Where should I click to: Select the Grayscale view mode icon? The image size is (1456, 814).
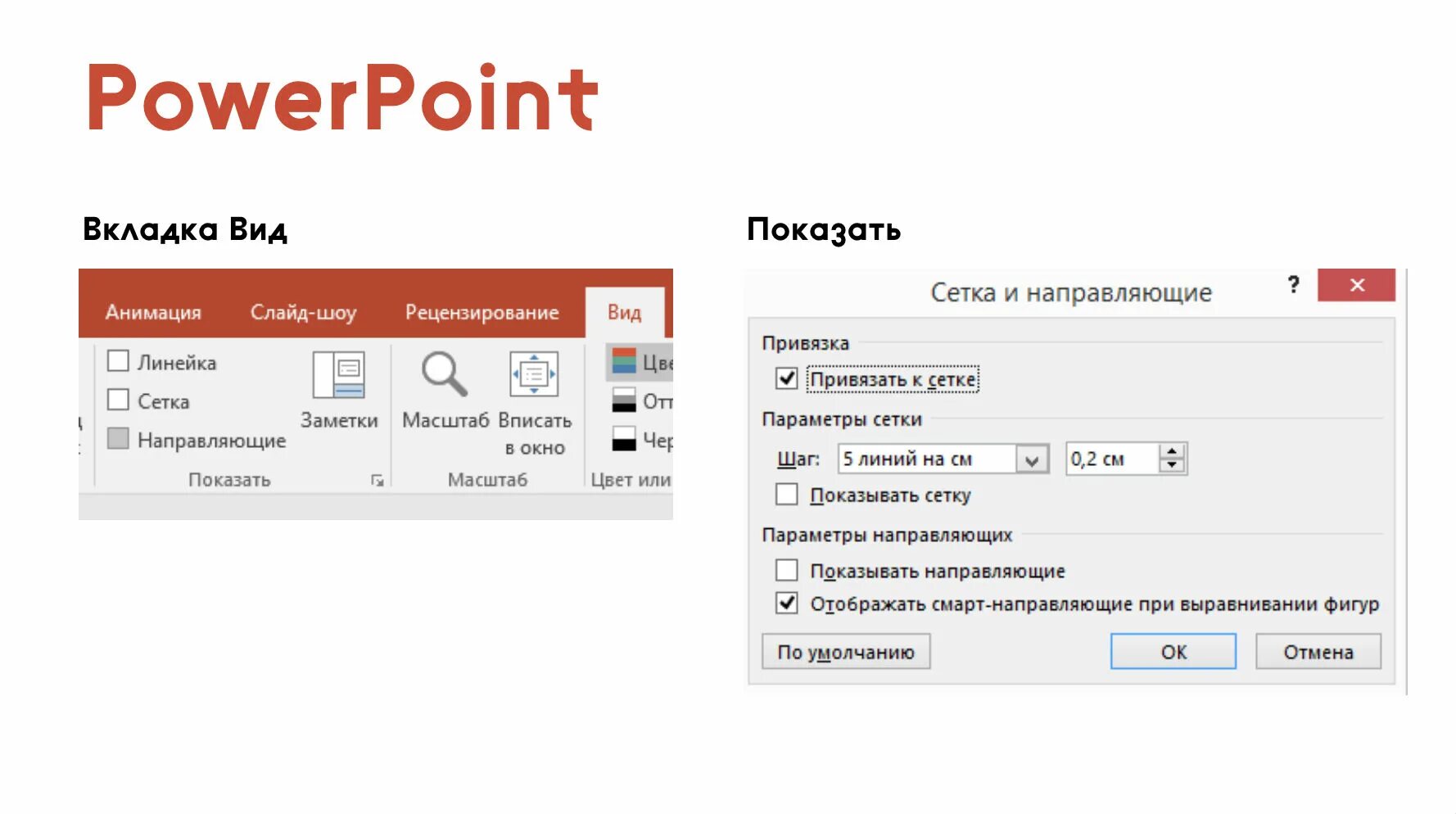(x=624, y=400)
